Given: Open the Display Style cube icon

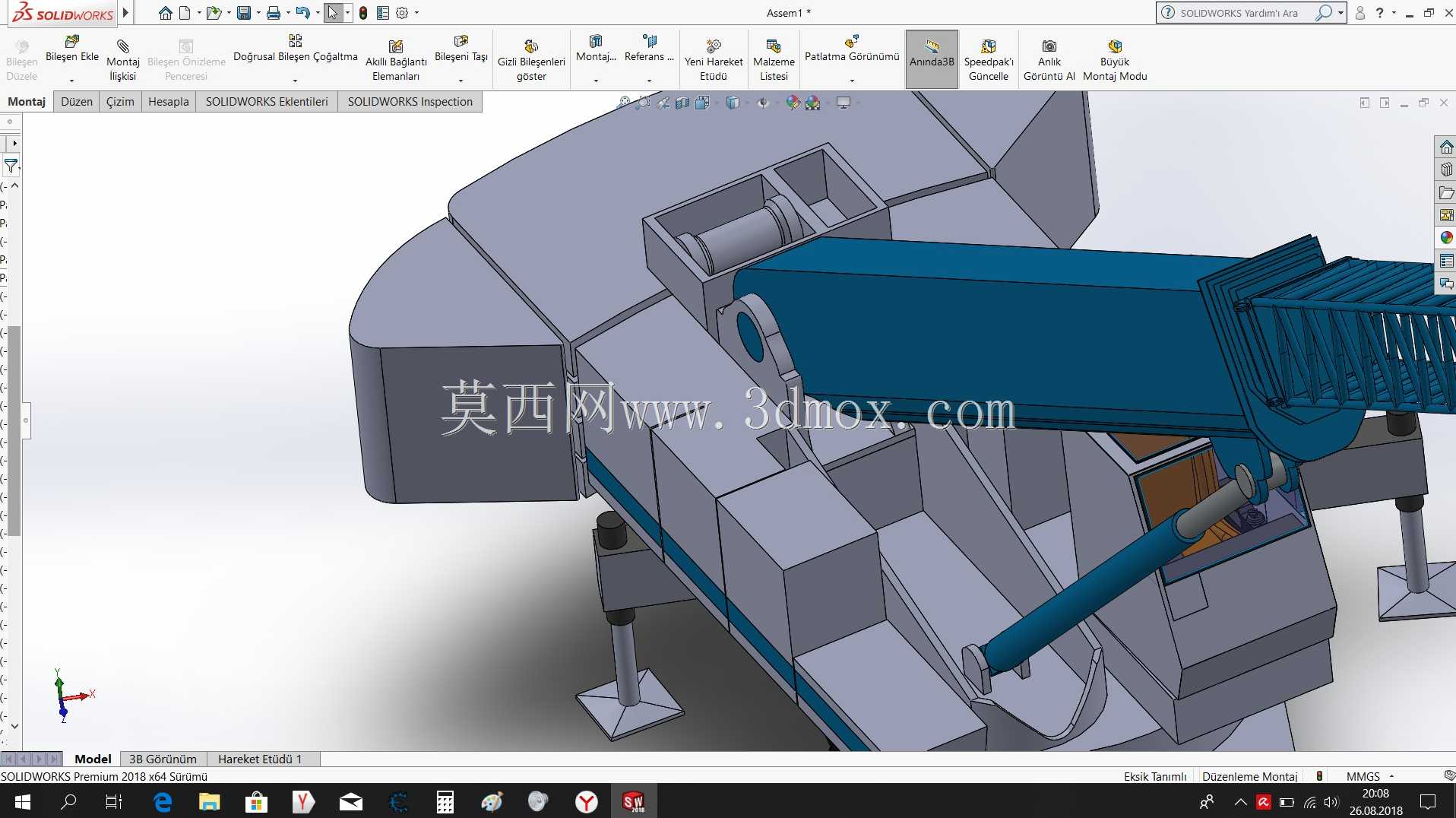Looking at the screenshot, I should (x=733, y=103).
